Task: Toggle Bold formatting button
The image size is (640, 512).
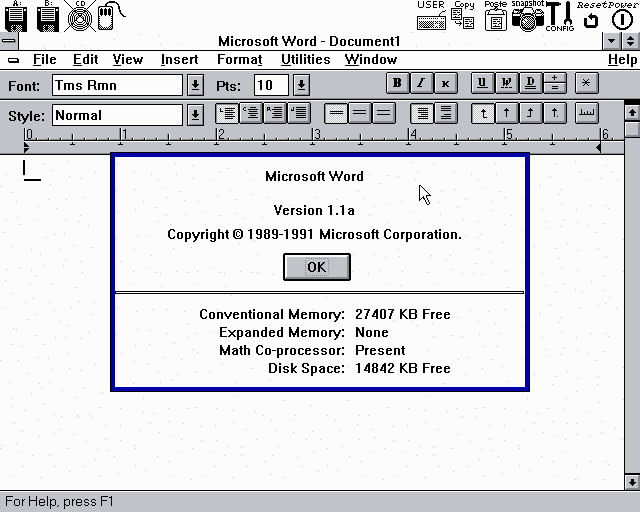Action: pyautogui.click(x=397, y=83)
